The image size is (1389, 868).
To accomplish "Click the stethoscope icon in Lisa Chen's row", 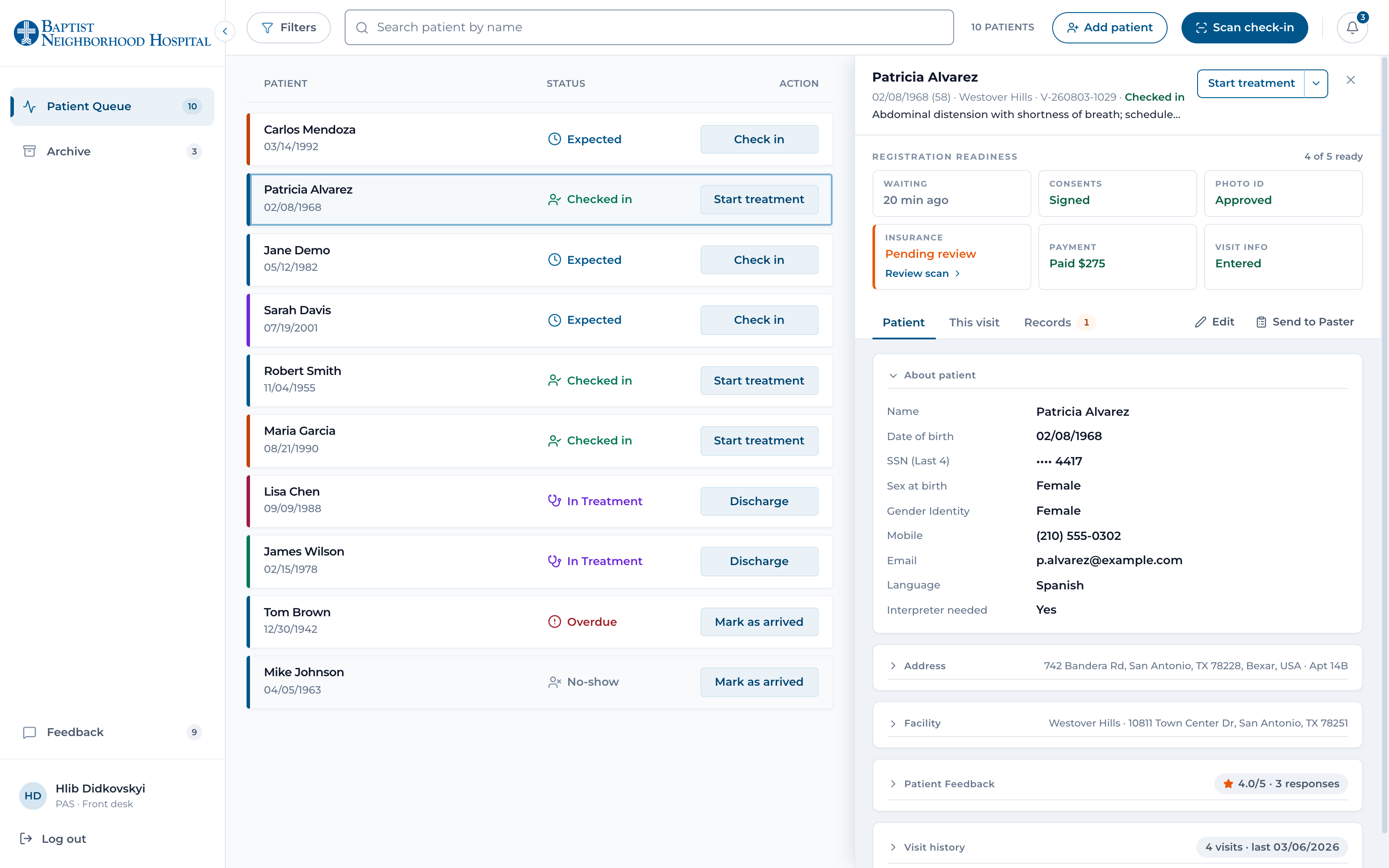I will pyautogui.click(x=554, y=500).
